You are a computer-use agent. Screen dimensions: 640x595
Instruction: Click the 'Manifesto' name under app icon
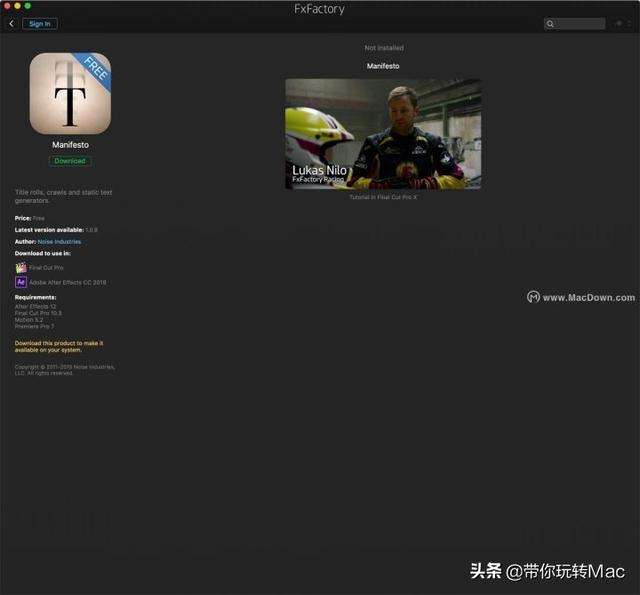pos(70,145)
